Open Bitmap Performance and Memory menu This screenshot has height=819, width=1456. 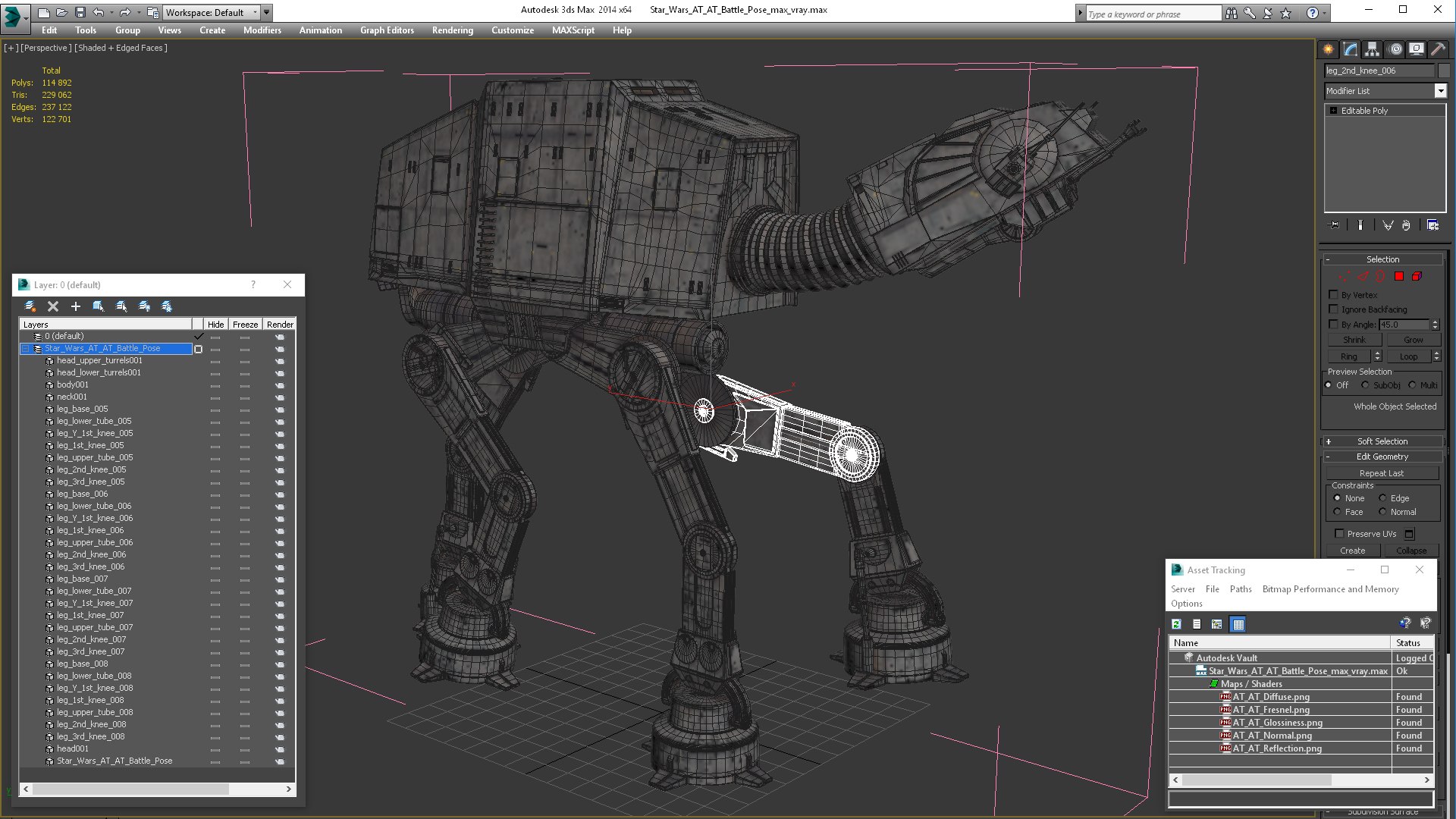tap(1330, 589)
